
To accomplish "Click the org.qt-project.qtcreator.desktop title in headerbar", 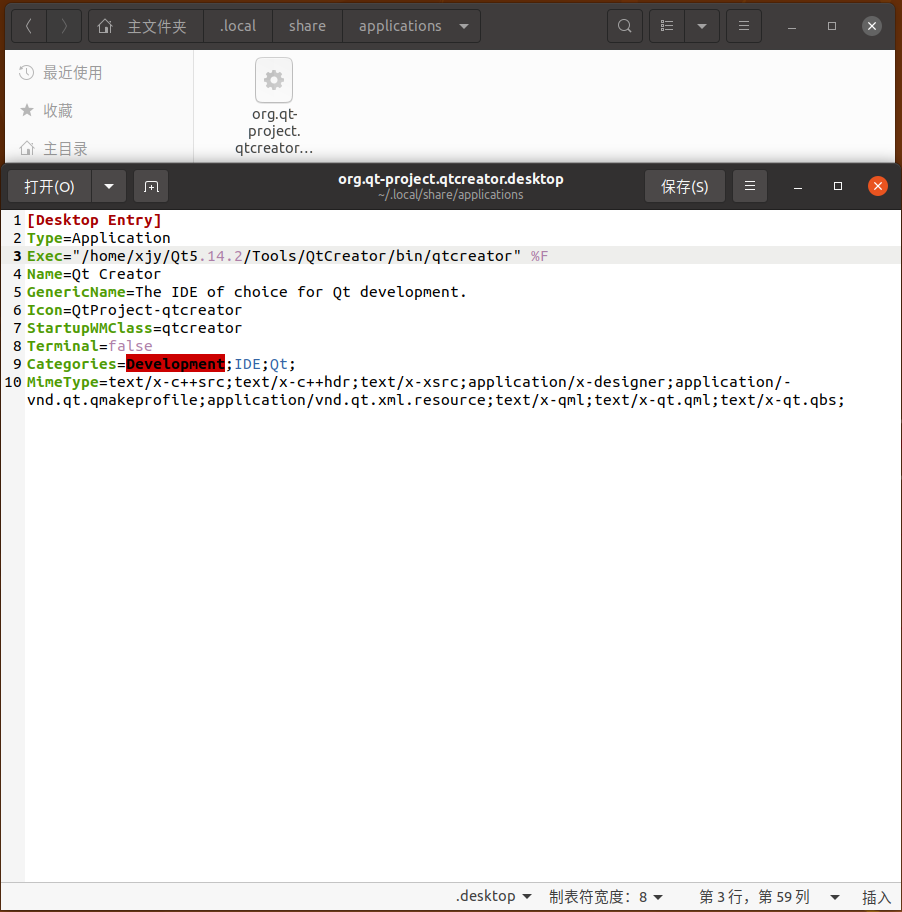I will [451, 179].
